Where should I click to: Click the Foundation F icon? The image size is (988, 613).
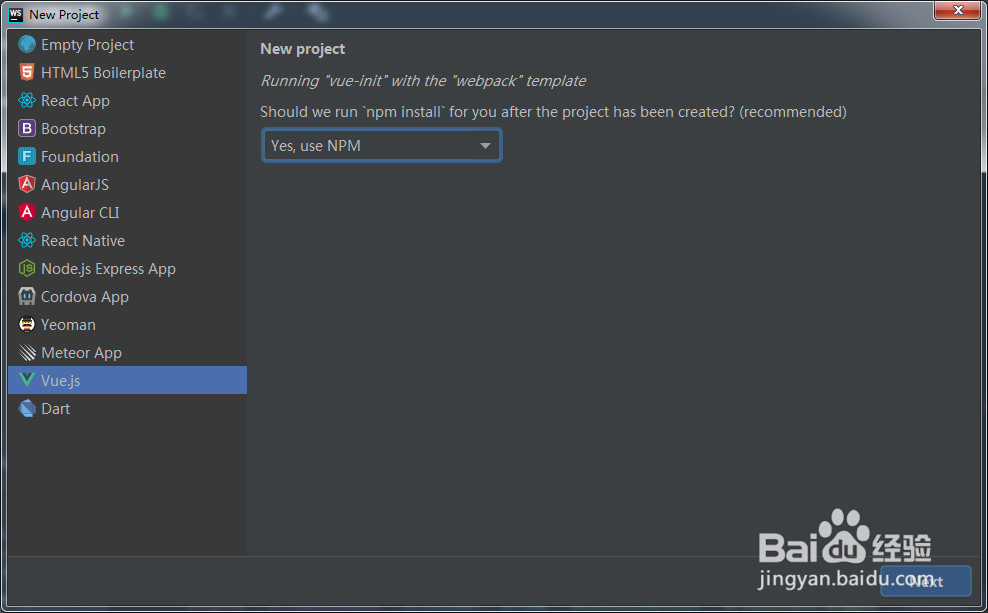27,157
